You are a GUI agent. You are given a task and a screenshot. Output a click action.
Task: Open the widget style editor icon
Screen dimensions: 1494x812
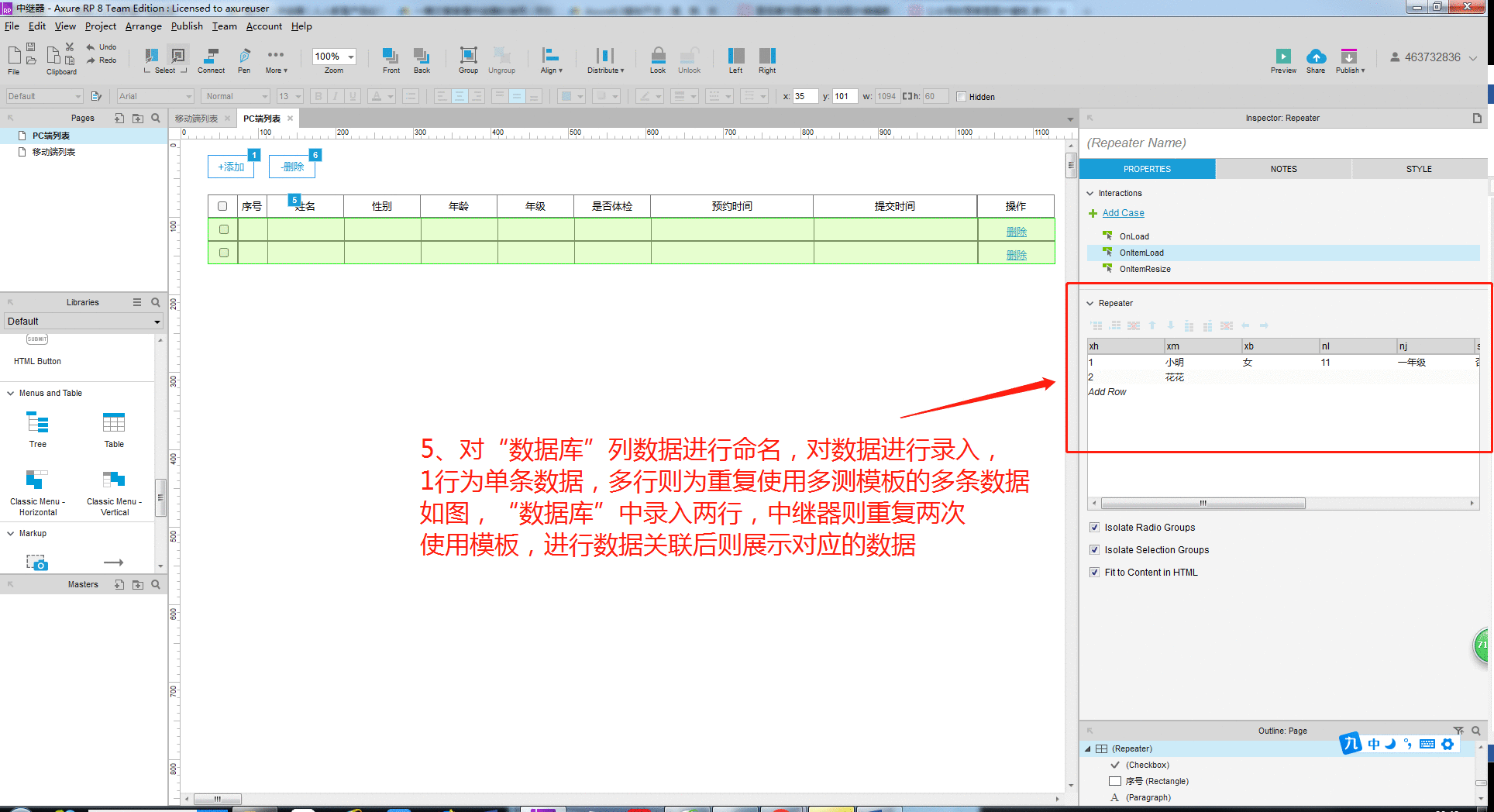[96, 96]
